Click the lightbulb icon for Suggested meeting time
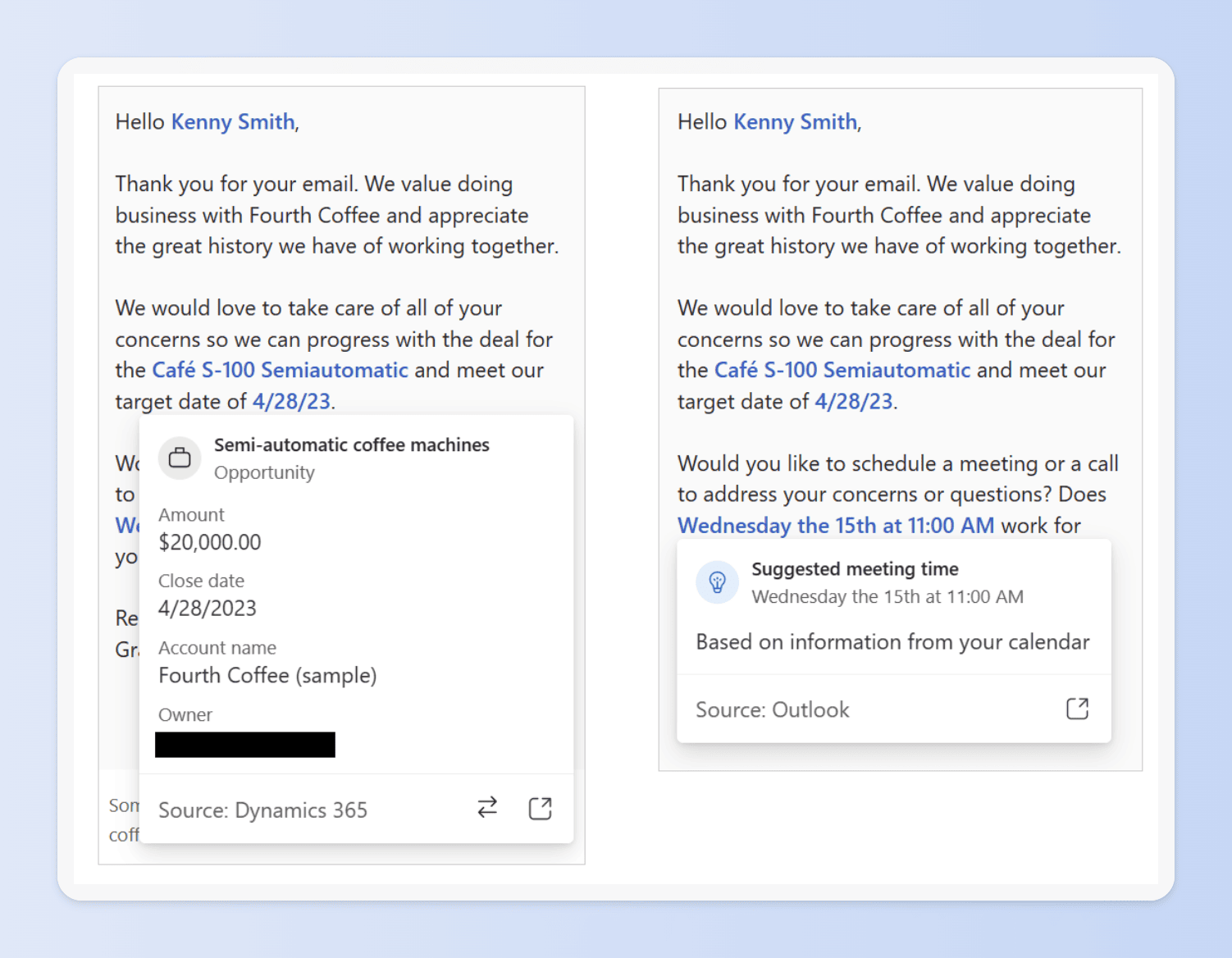The image size is (1232, 958). click(x=717, y=582)
